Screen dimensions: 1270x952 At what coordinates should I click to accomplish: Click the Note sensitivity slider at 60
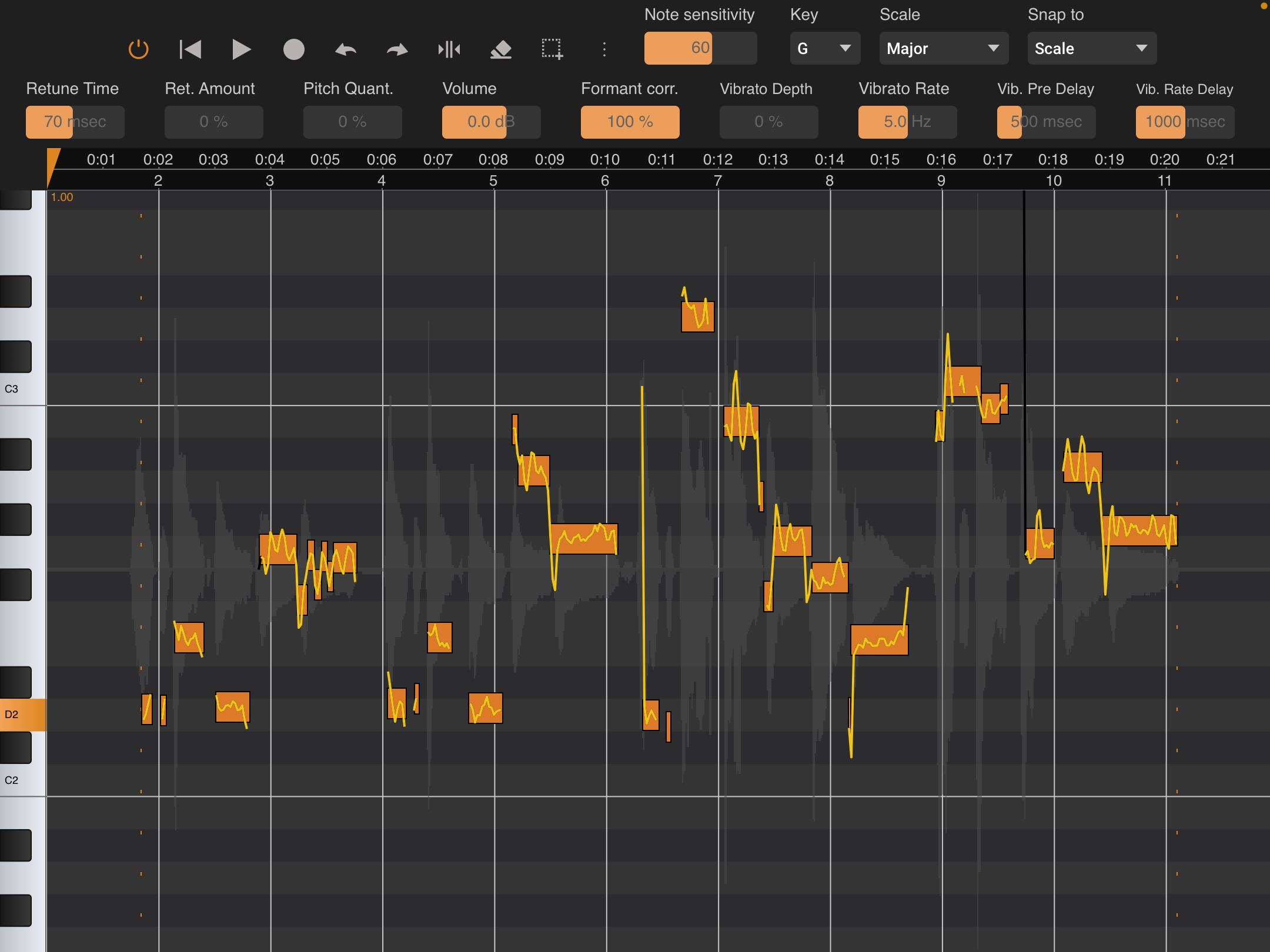click(x=700, y=48)
